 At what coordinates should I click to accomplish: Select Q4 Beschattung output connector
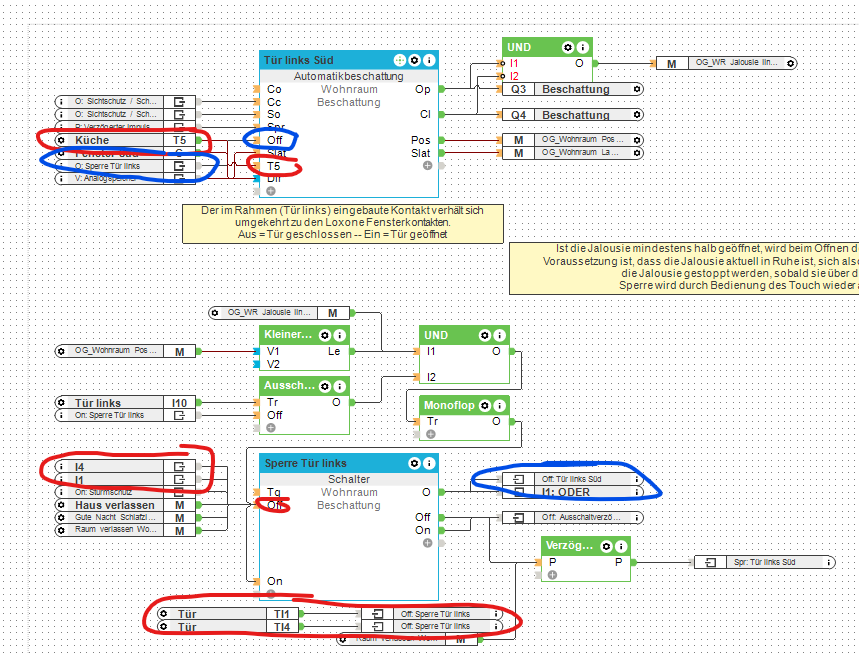coord(572,115)
